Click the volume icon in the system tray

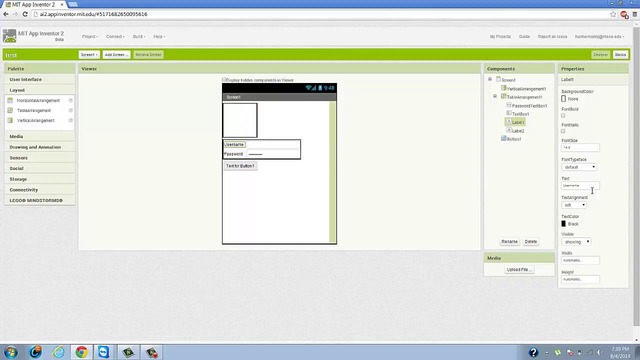pyautogui.click(x=599, y=352)
